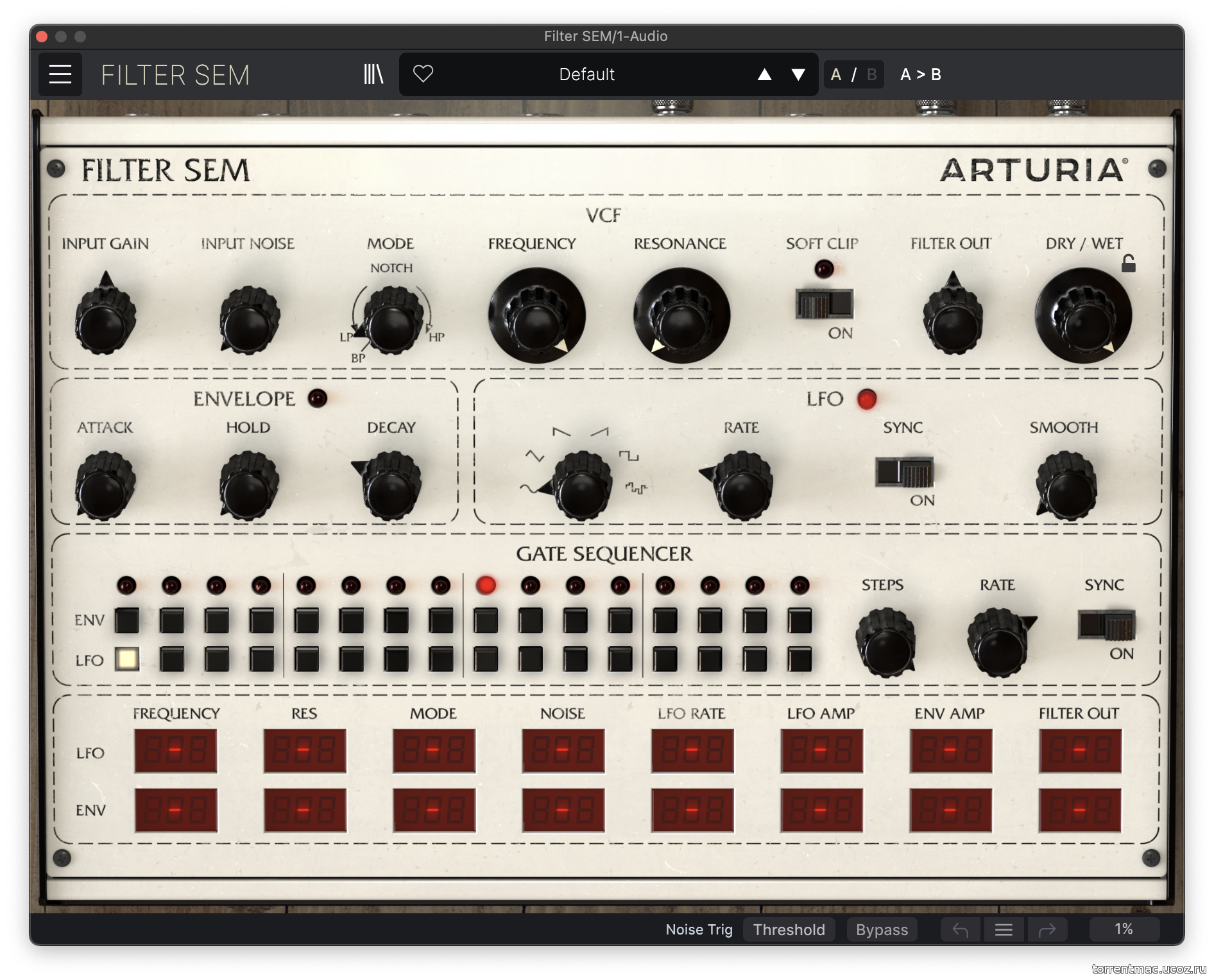Click the LFO to LFO Amp display
Screen dimensions: 1214x980
[821, 750]
